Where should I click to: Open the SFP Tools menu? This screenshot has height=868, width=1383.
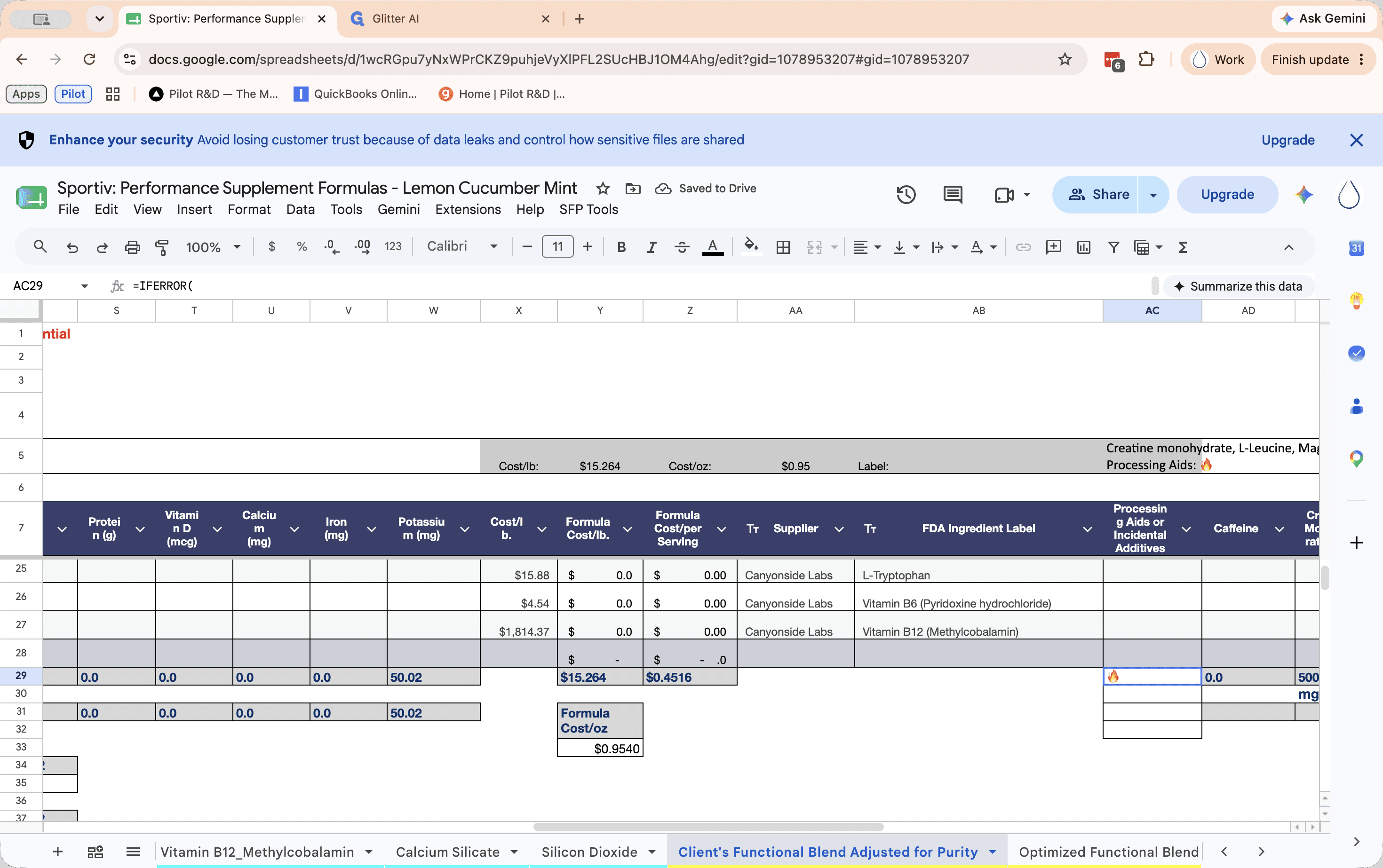click(x=588, y=210)
